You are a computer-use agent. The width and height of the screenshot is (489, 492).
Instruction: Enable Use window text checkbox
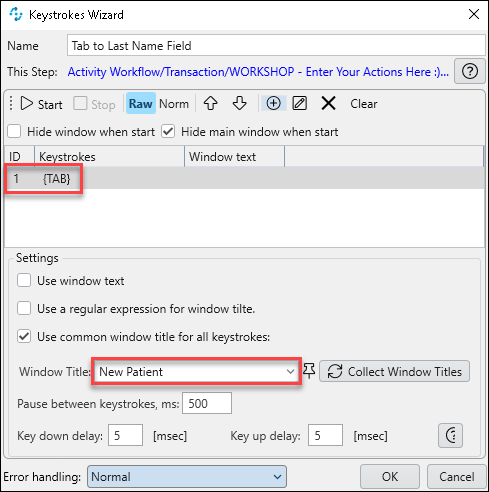click(24, 281)
